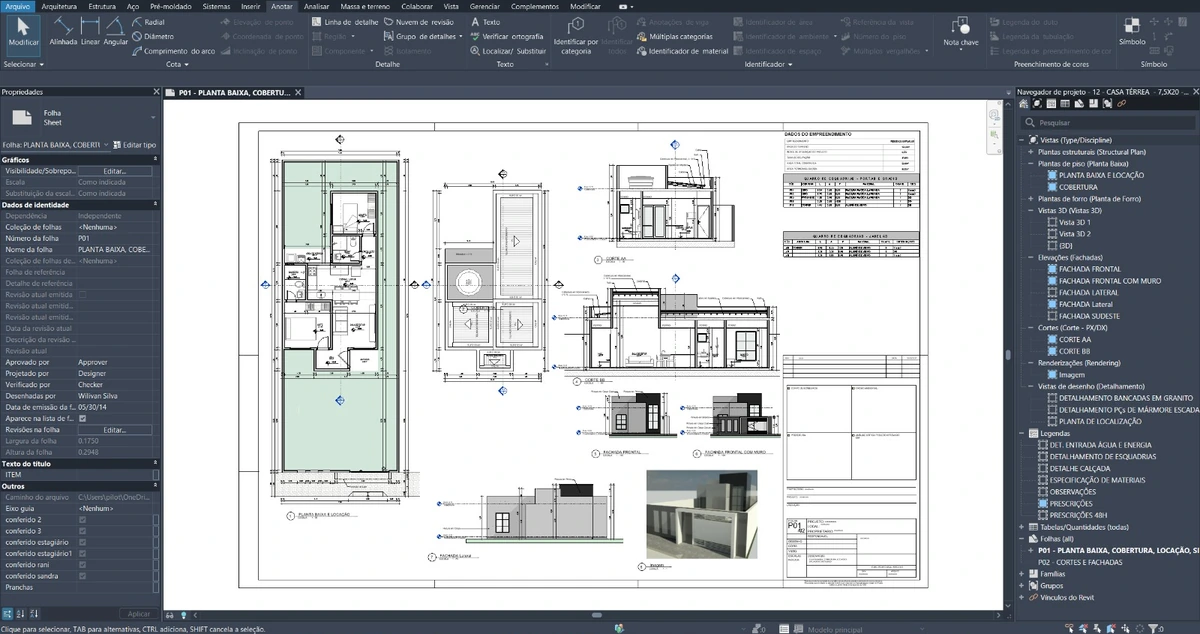
Task: Open the Arquivo menu
Action: pos(19,6)
